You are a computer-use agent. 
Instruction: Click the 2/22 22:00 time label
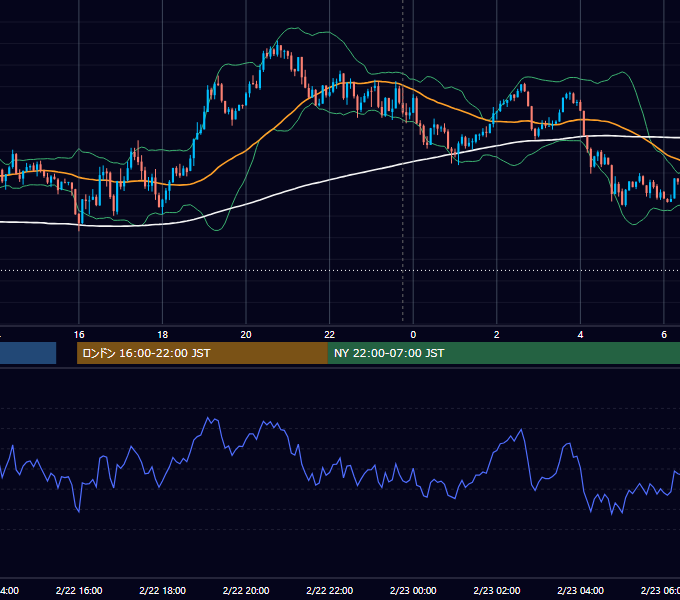330,590
